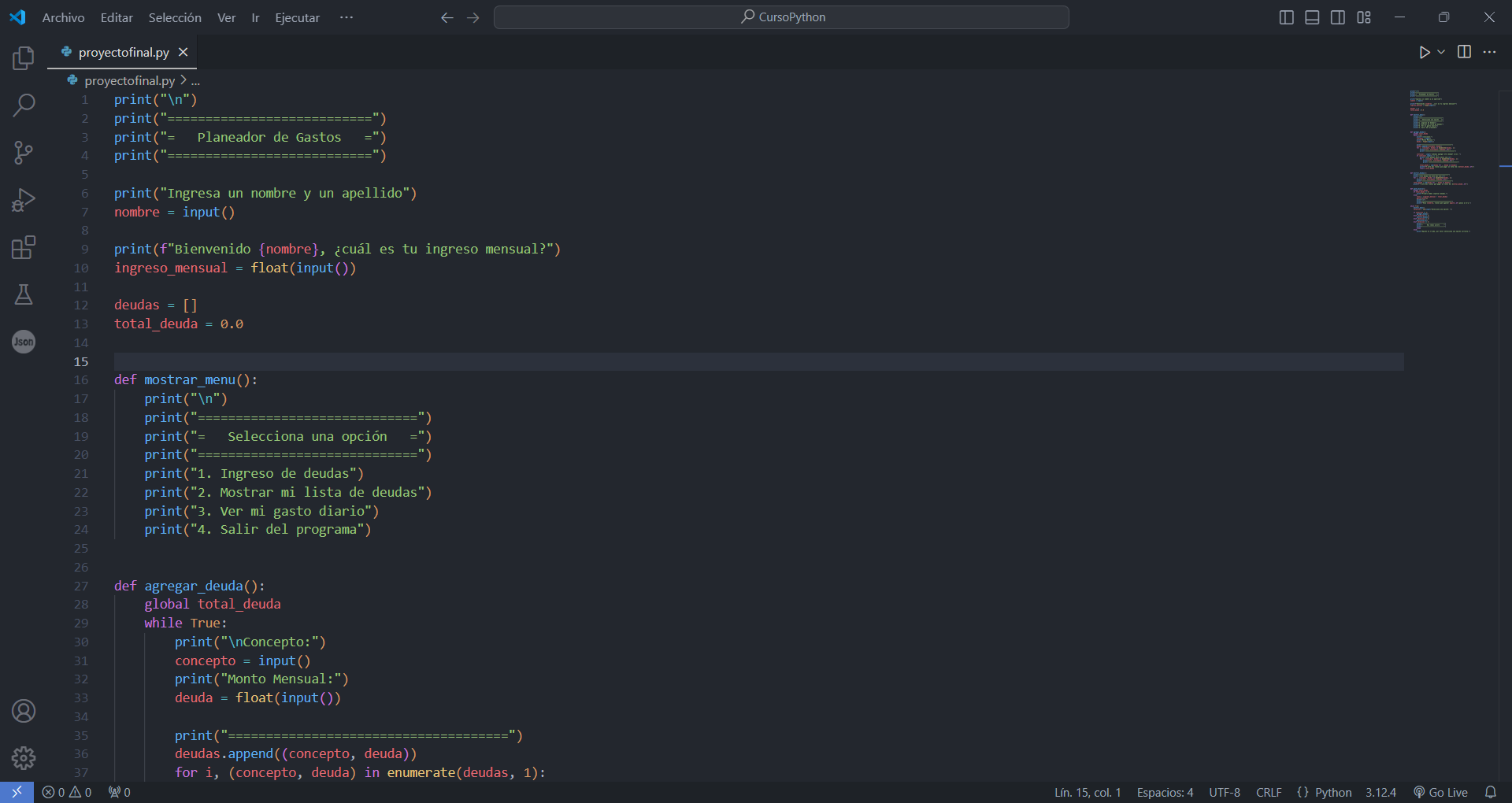Open the Accounts menu icon
This screenshot has height=803, width=1512.
coord(24,711)
